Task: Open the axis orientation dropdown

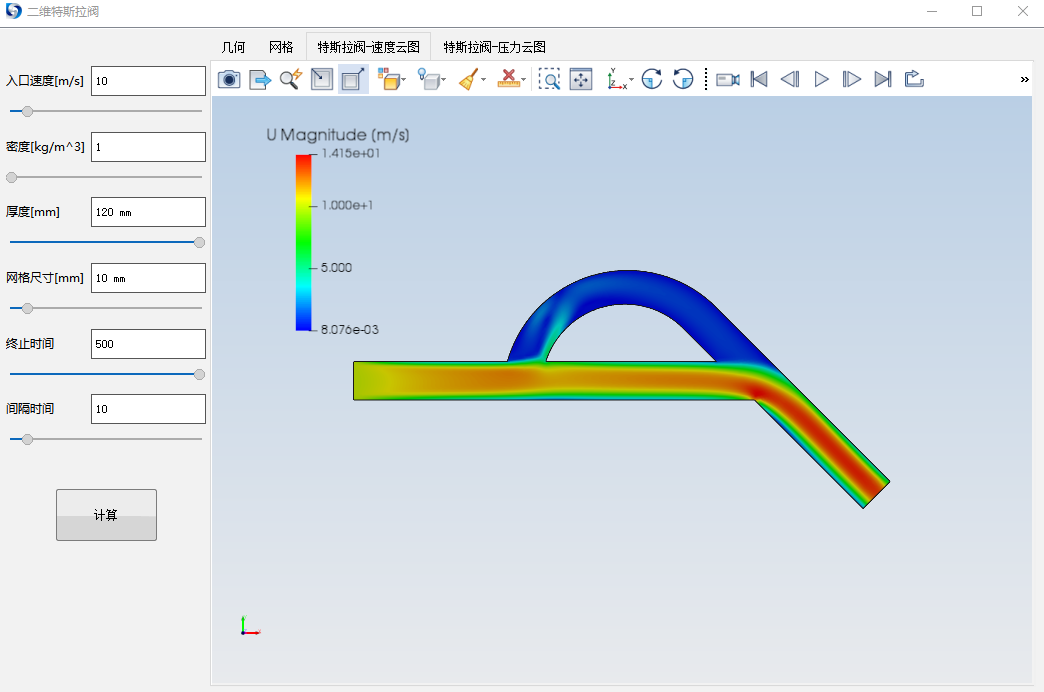Action: pos(631,81)
